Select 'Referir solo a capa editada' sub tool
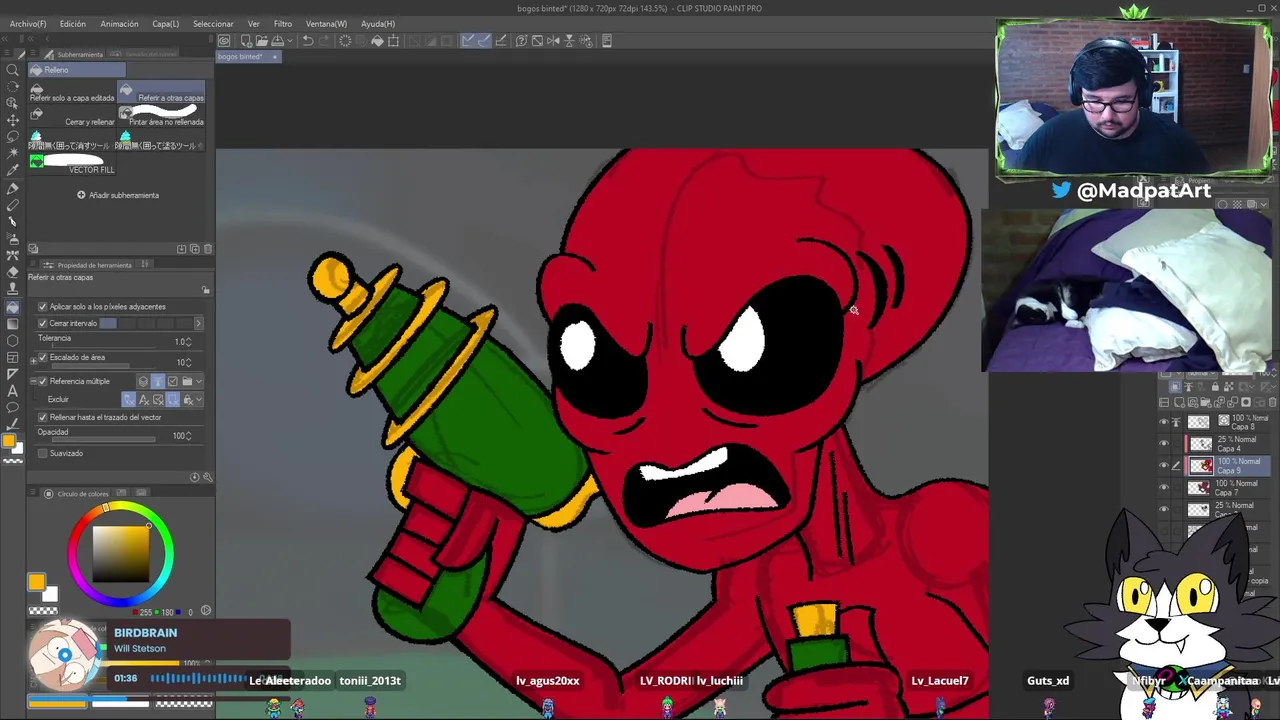This screenshot has height=720, width=1280. click(72, 93)
